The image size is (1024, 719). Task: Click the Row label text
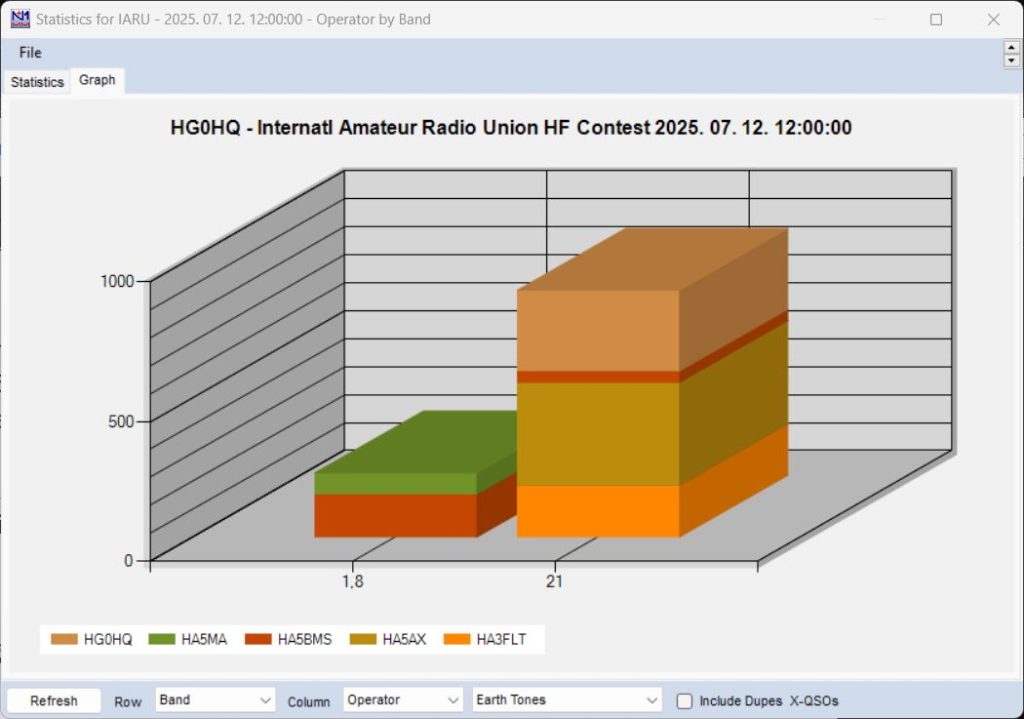127,702
